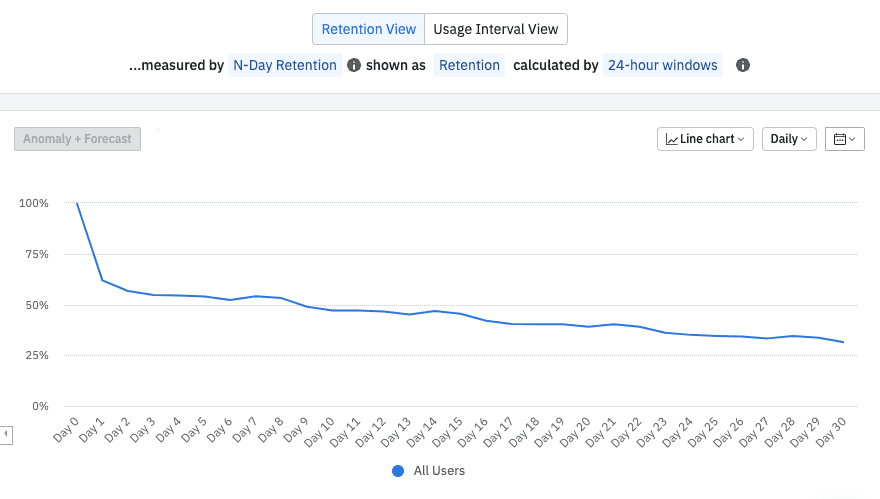Open the calendar date picker icon
This screenshot has width=880, height=499.
(x=844, y=139)
